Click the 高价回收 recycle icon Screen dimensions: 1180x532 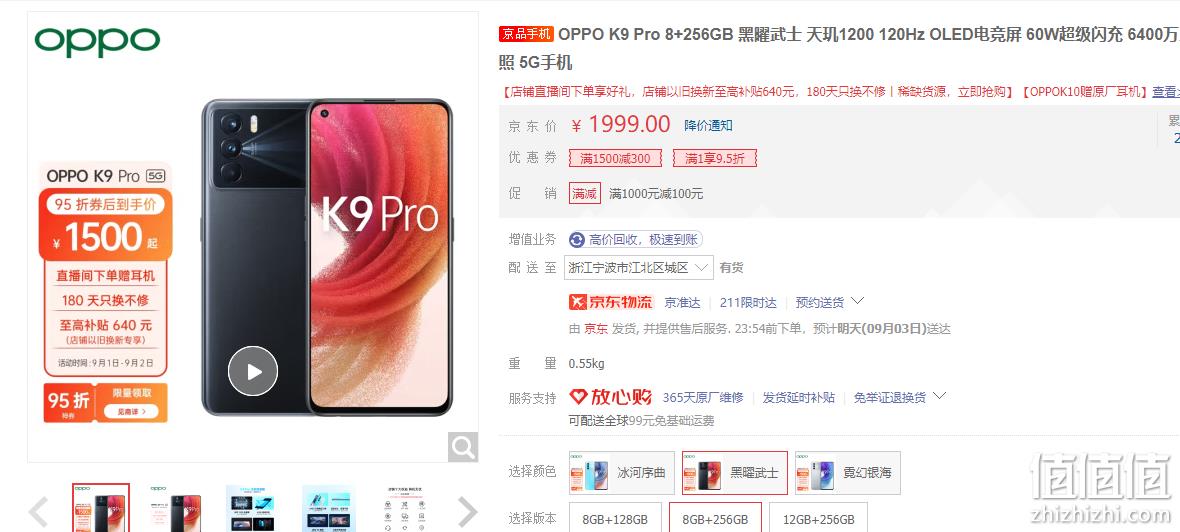tap(577, 240)
